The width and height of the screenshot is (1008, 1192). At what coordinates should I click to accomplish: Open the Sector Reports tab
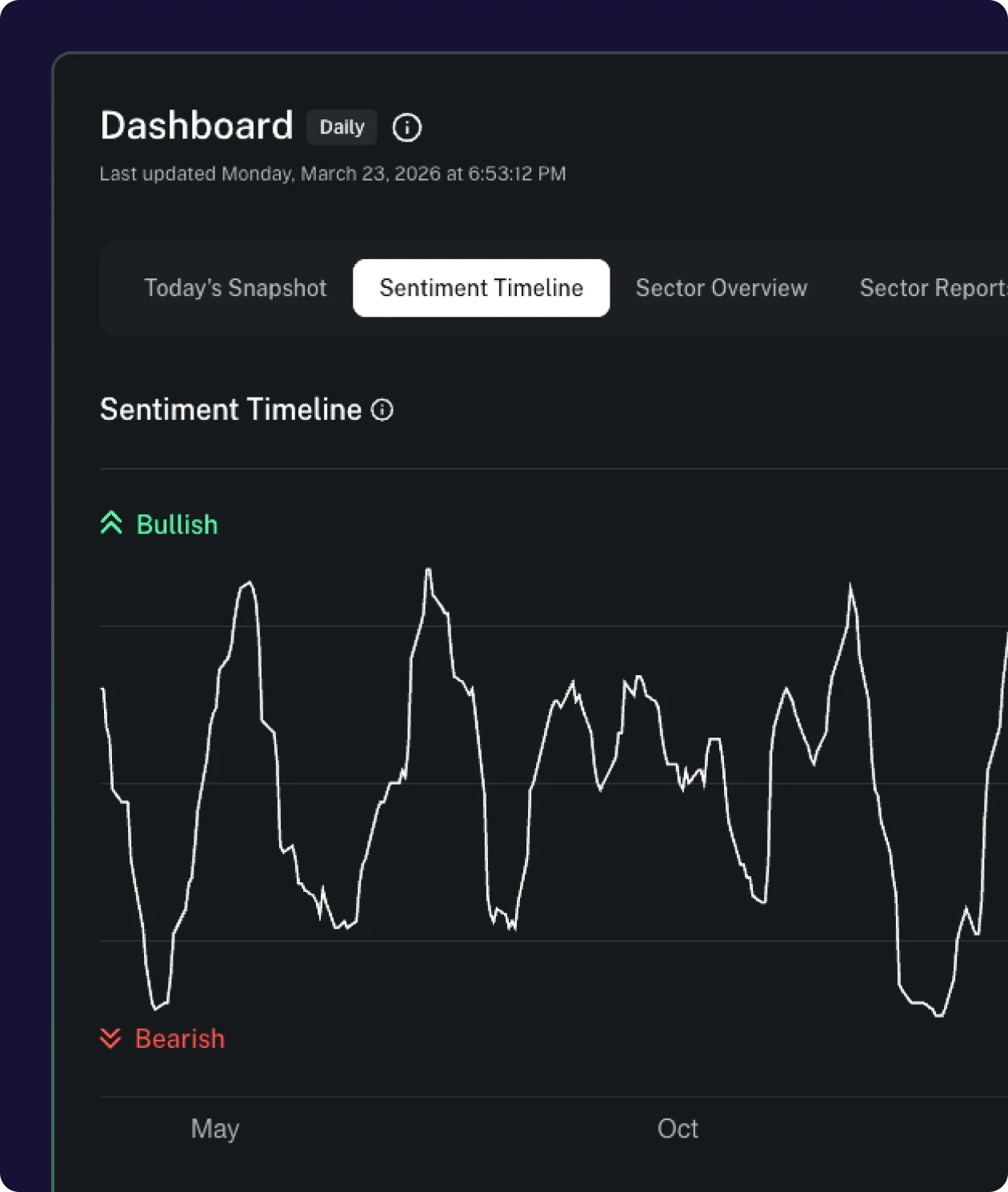933,288
